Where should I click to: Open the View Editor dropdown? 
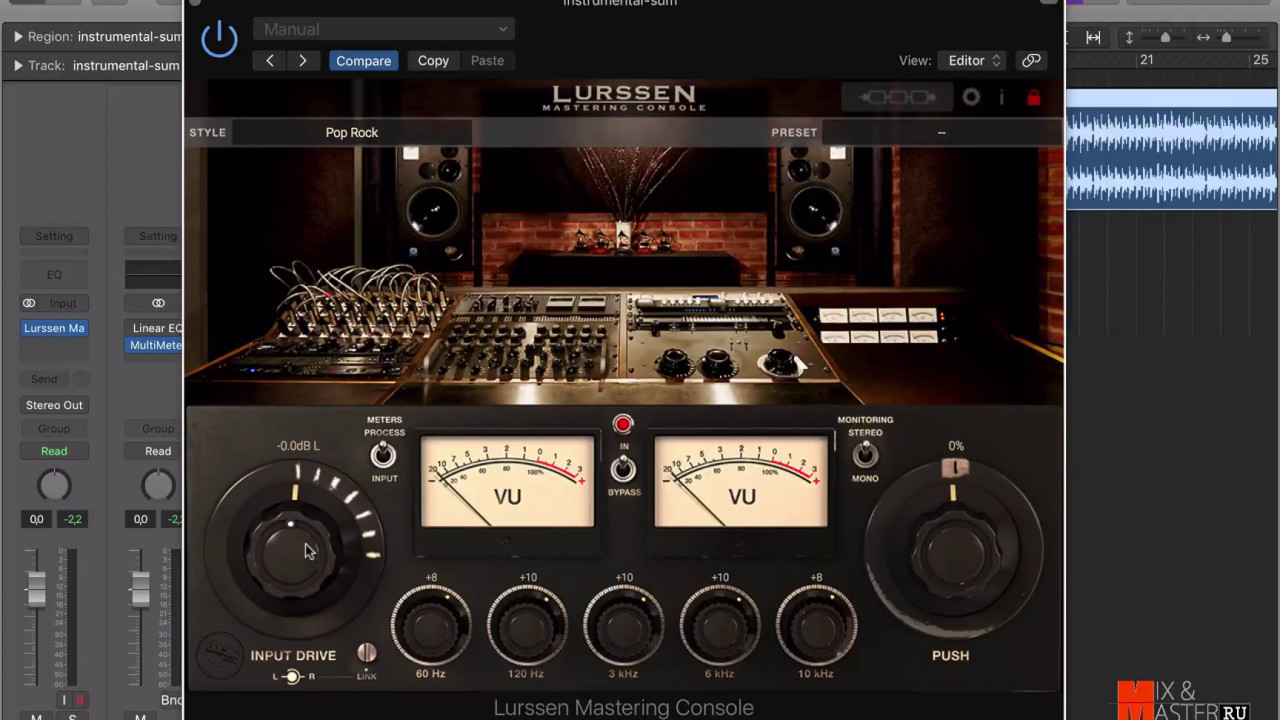point(974,61)
